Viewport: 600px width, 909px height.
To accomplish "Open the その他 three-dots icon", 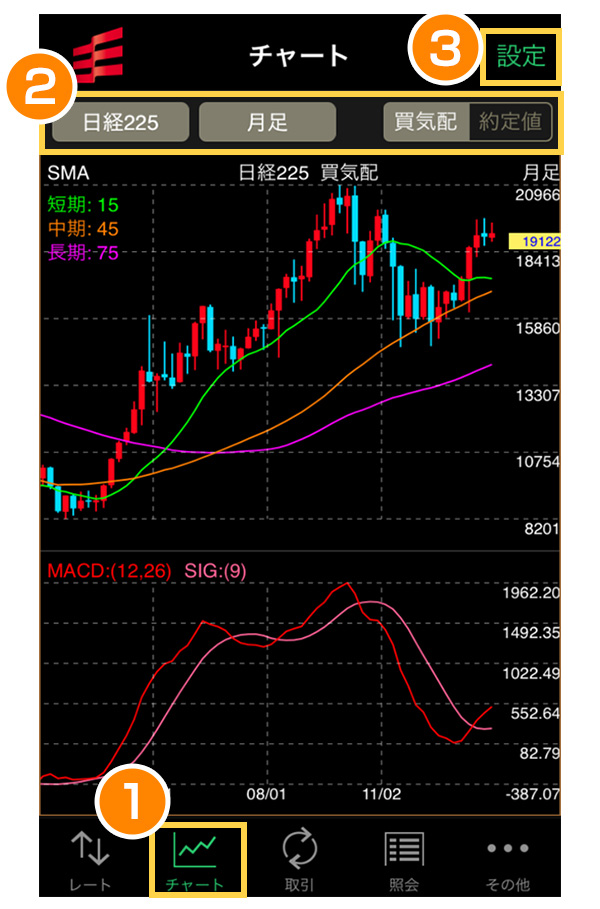I will (x=508, y=848).
